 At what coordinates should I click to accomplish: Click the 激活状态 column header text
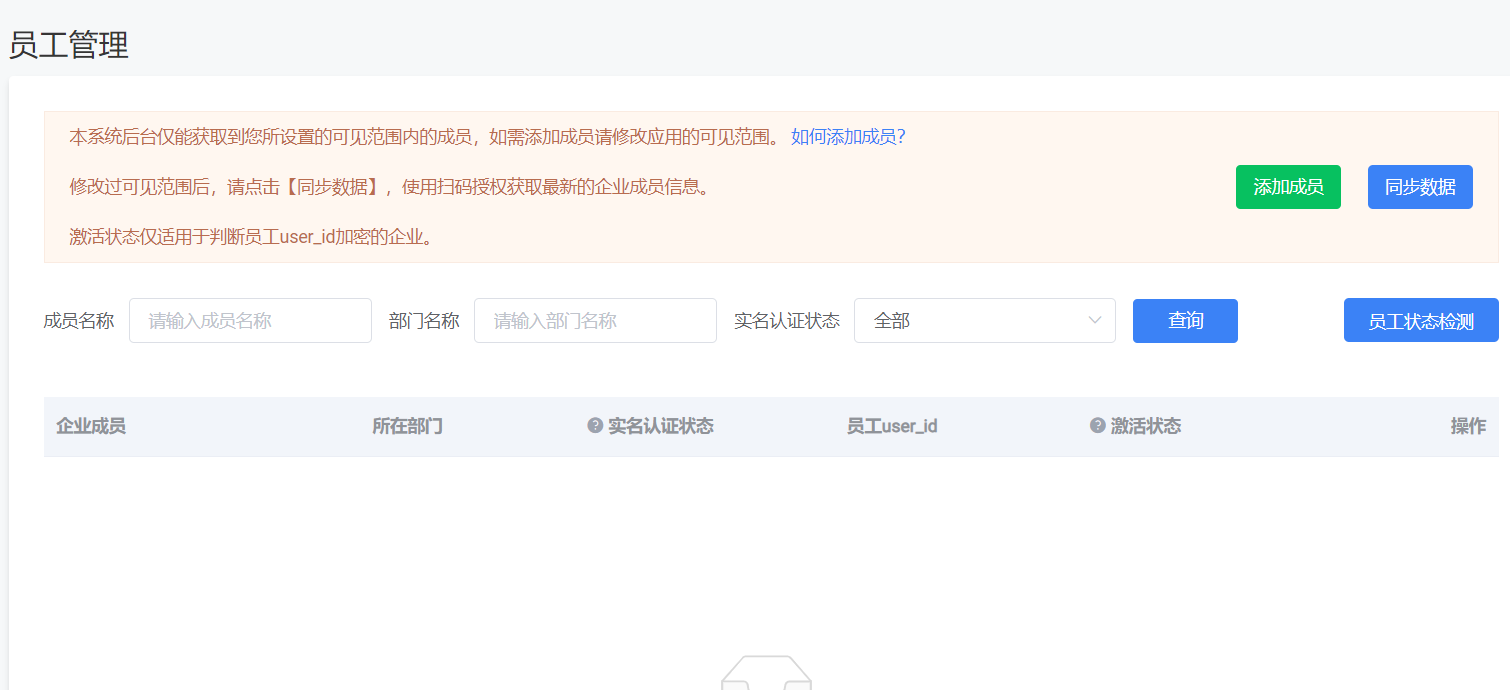tap(1146, 426)
